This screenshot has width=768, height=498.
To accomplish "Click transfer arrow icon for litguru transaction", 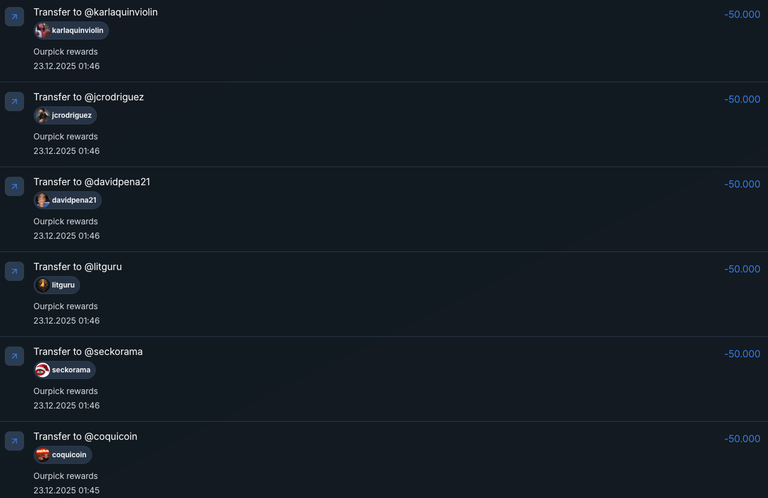I will (x=14, y=271).
